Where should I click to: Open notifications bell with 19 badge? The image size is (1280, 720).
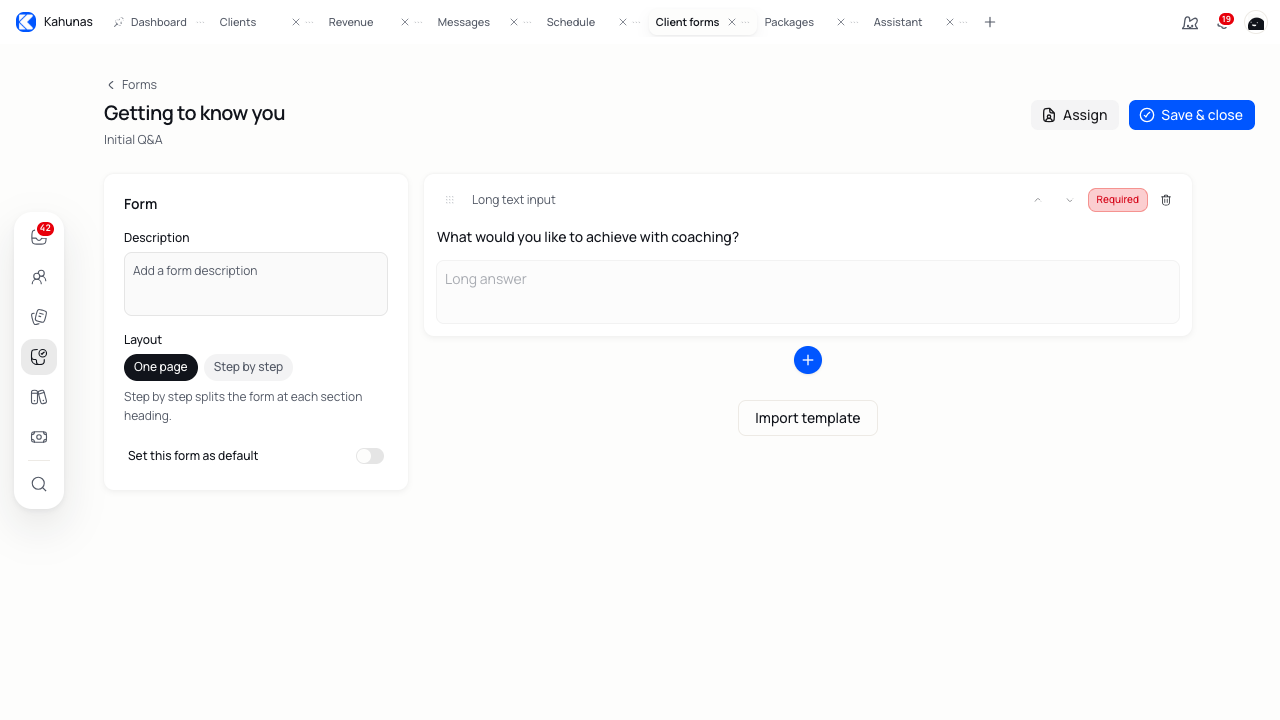[x=1223, y=22]
